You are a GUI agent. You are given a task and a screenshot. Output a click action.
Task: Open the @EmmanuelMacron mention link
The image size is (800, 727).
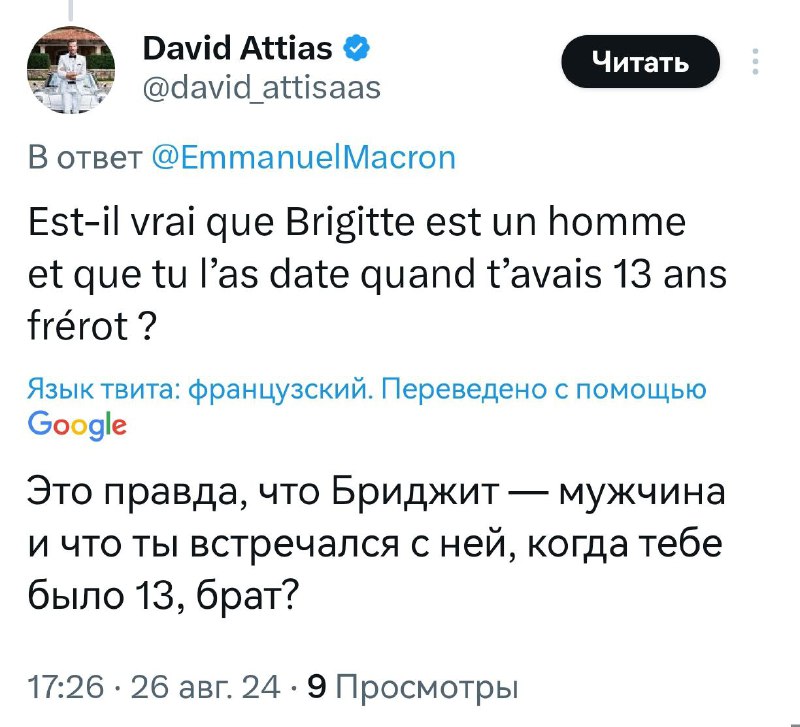coord(304,158)
